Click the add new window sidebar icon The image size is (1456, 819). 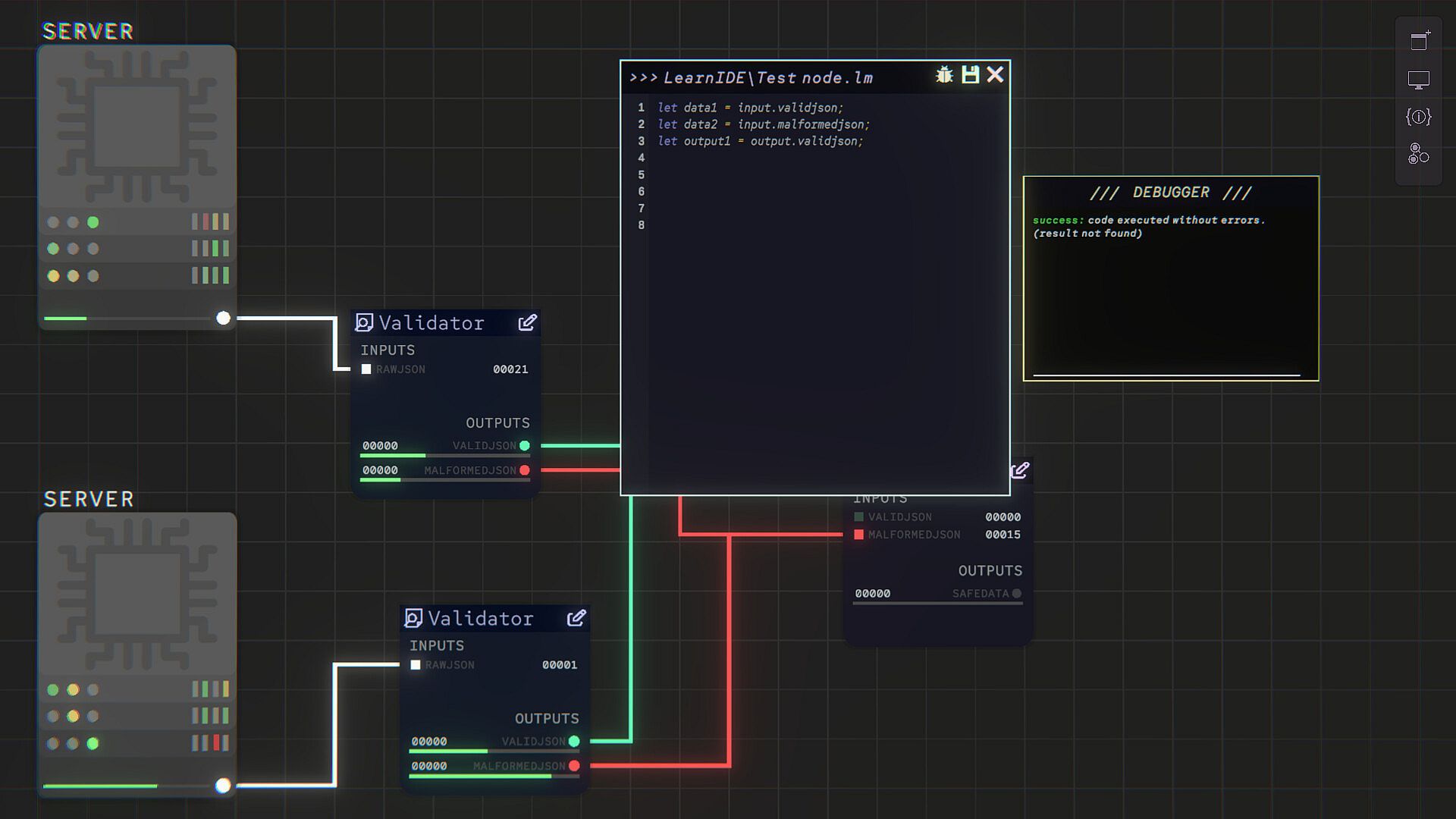coord(1419,41)
